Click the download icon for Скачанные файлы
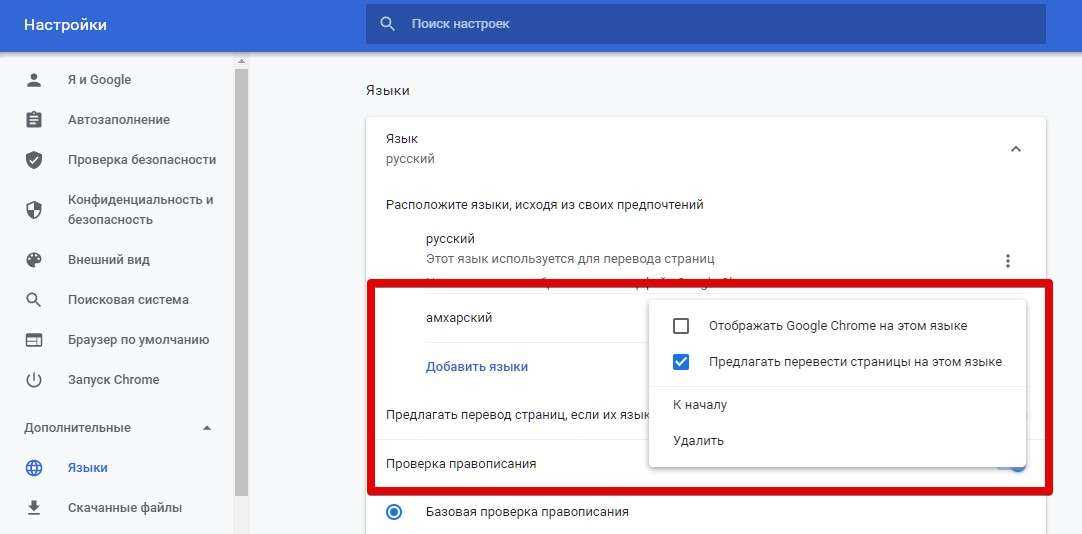Screen dimensions: 1082x534 (33, 508)
